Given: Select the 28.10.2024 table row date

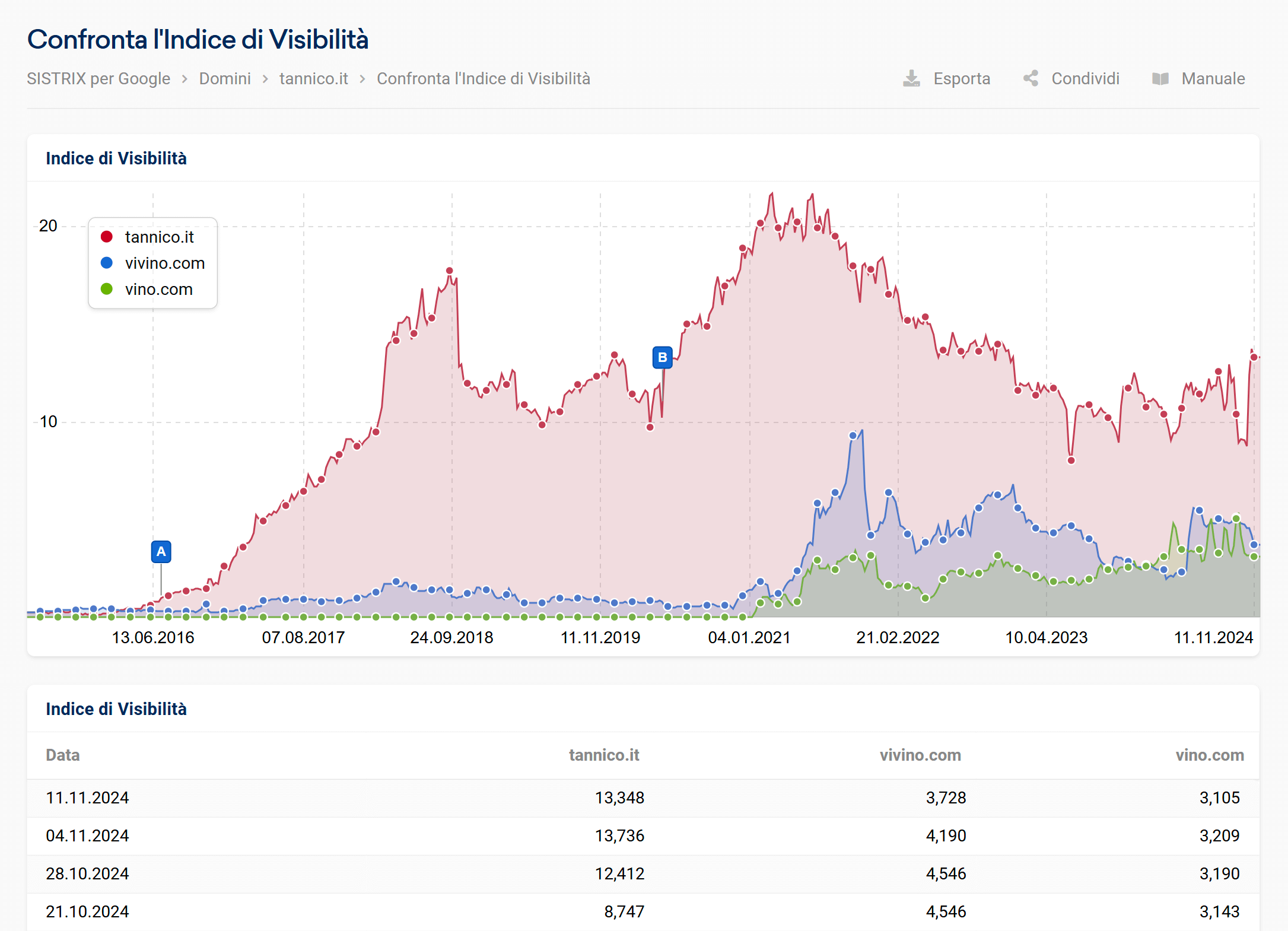Looking at the screenshot, I should [87, 873].
